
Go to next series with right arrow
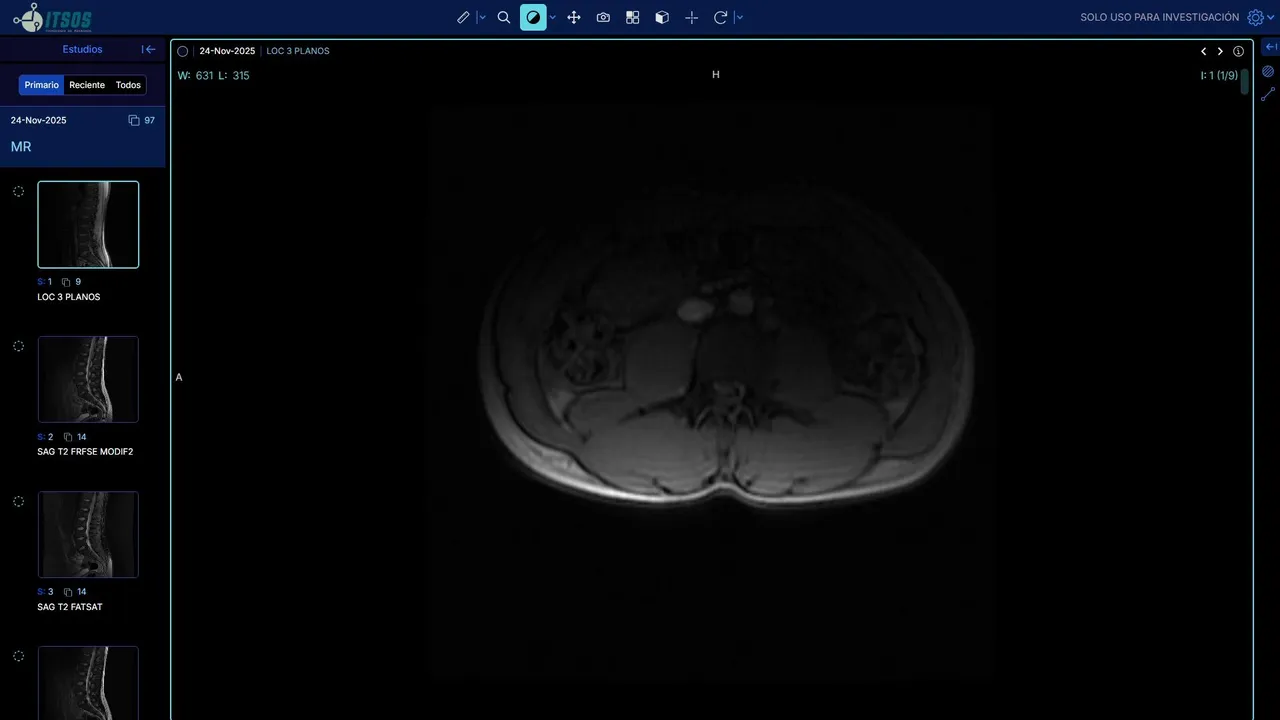click(x=1220, y=51)
